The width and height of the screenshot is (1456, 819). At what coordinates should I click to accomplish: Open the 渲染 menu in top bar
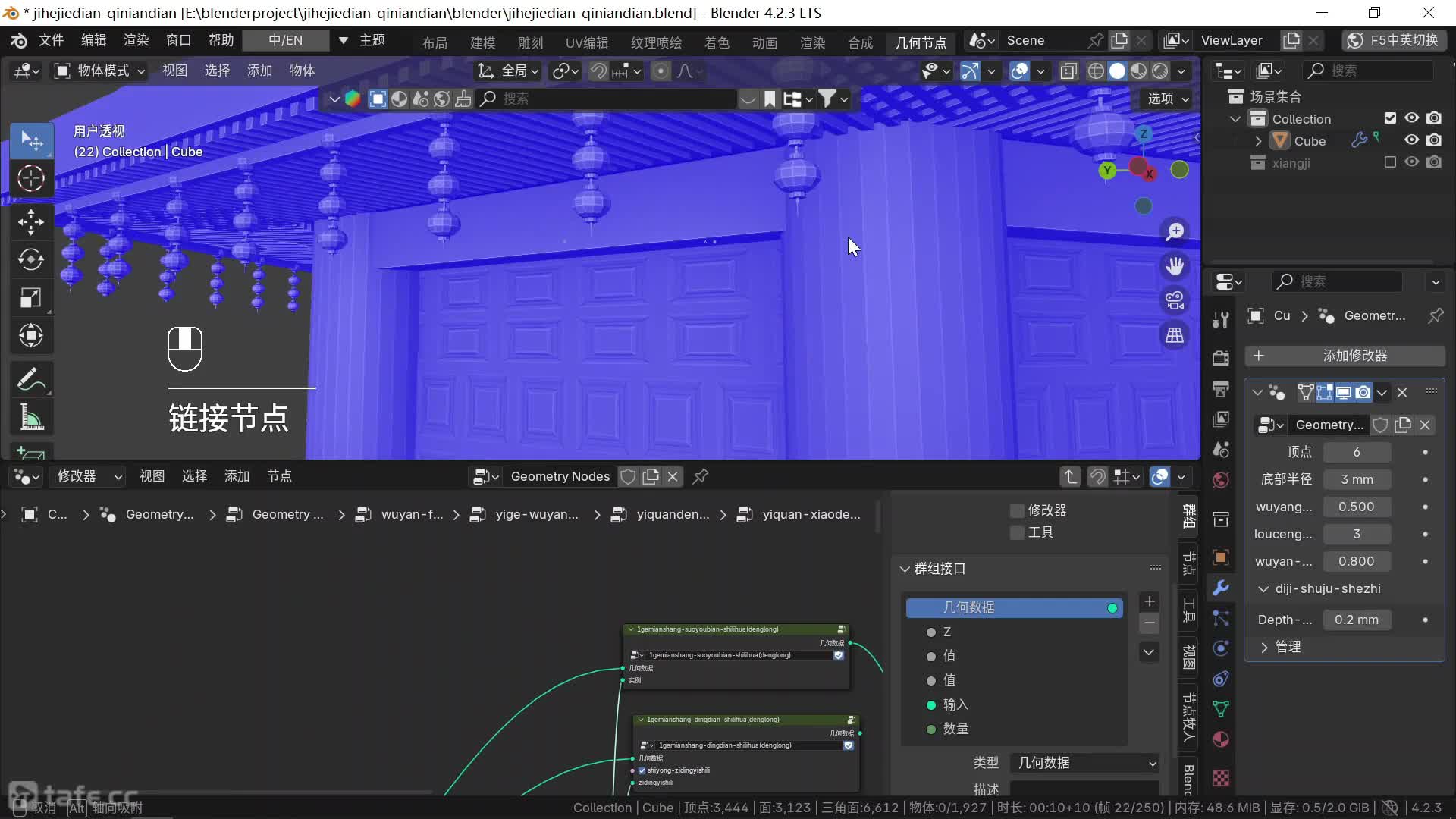pos(136,40)
